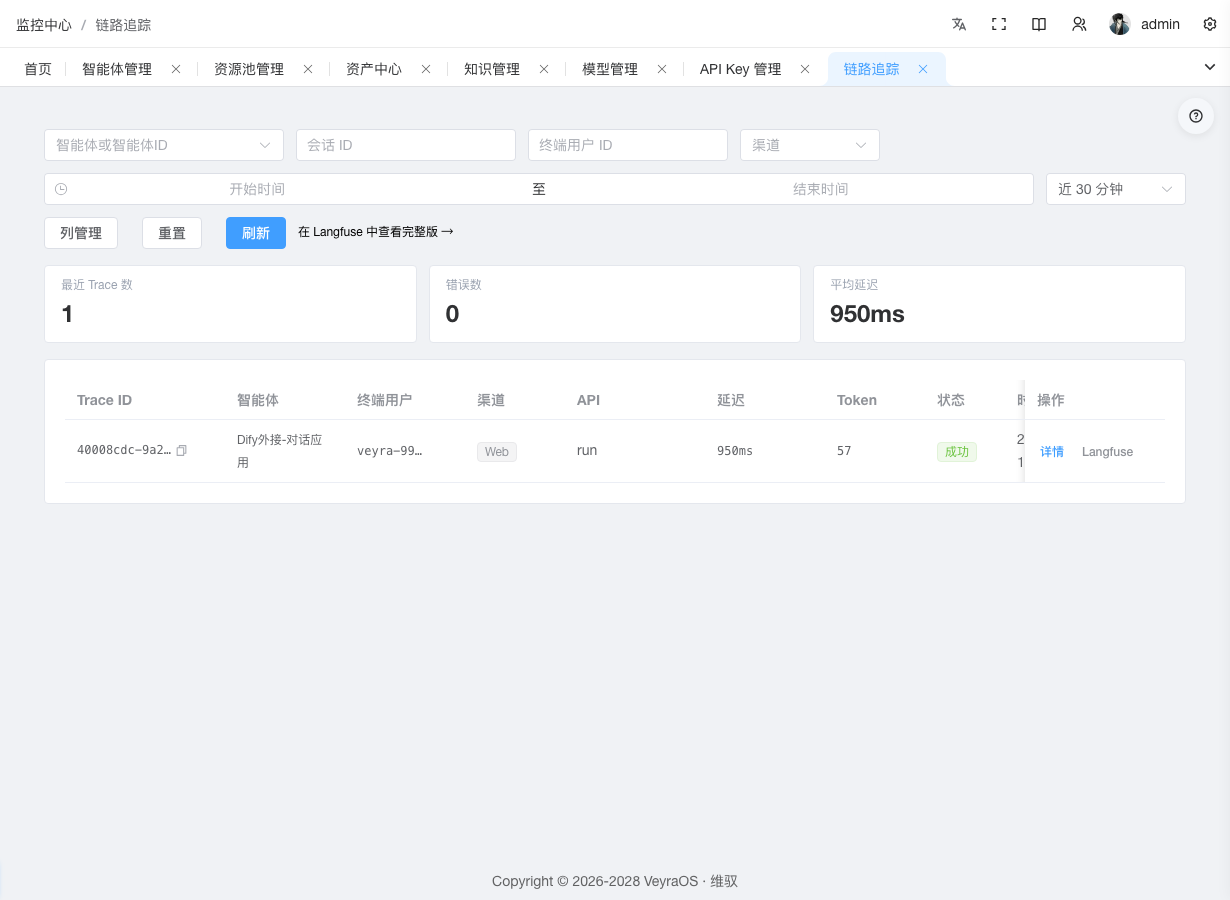This screenshot has width=1230, height=900.
Task: Click the 监控中心 breadcrumb
Action: click(x=44, y=24)
